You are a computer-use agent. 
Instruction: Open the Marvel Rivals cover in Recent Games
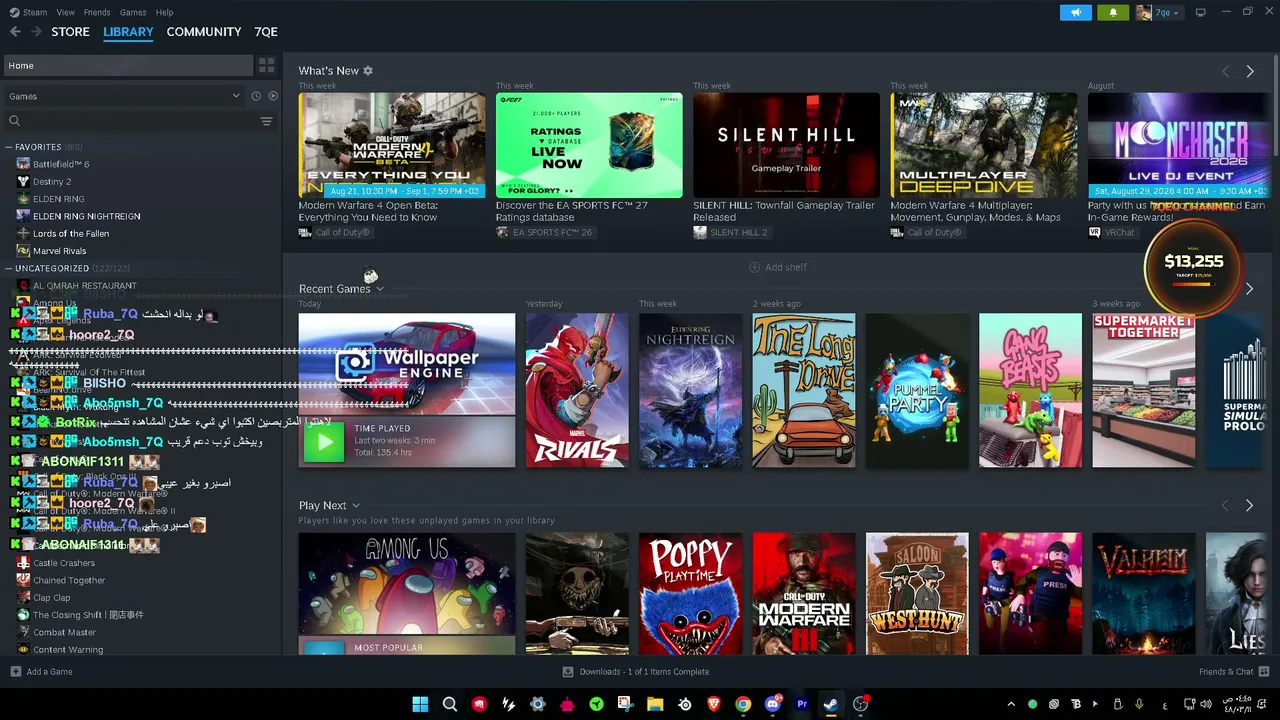click(x=577, y=390)
